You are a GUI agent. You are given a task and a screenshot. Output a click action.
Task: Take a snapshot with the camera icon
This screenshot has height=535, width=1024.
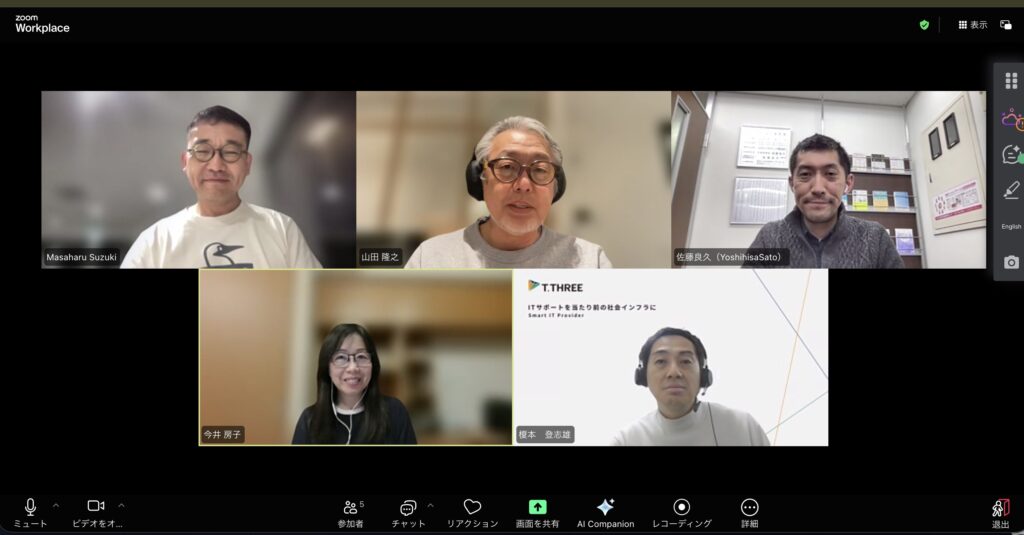[x=1011, y=262]
